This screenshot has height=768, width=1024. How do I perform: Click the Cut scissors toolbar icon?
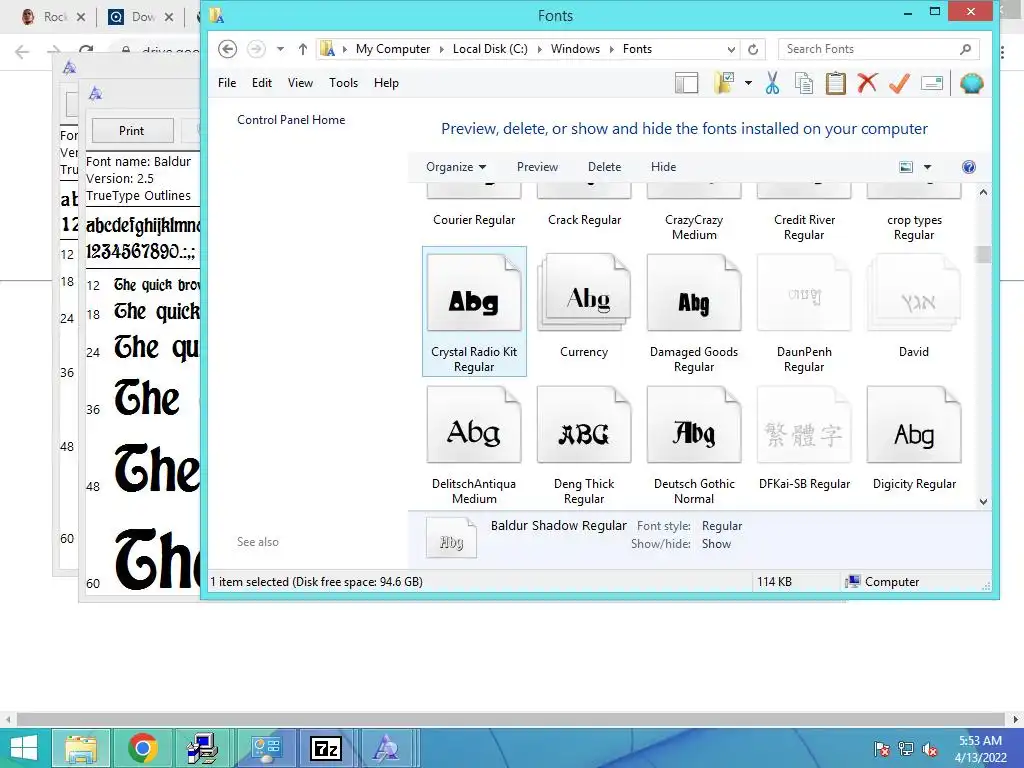773,84
